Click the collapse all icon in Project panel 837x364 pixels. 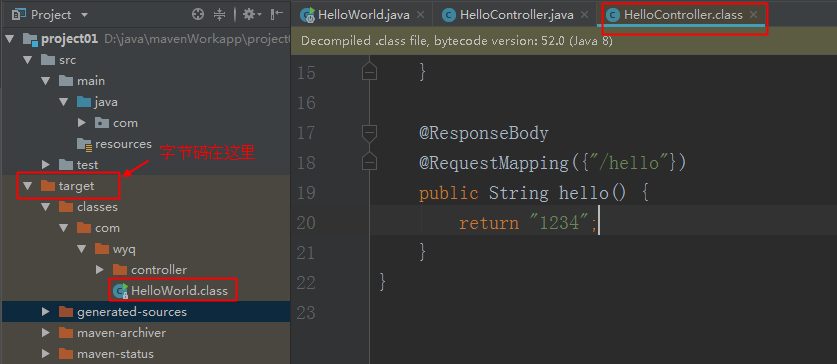click(219, 14)
